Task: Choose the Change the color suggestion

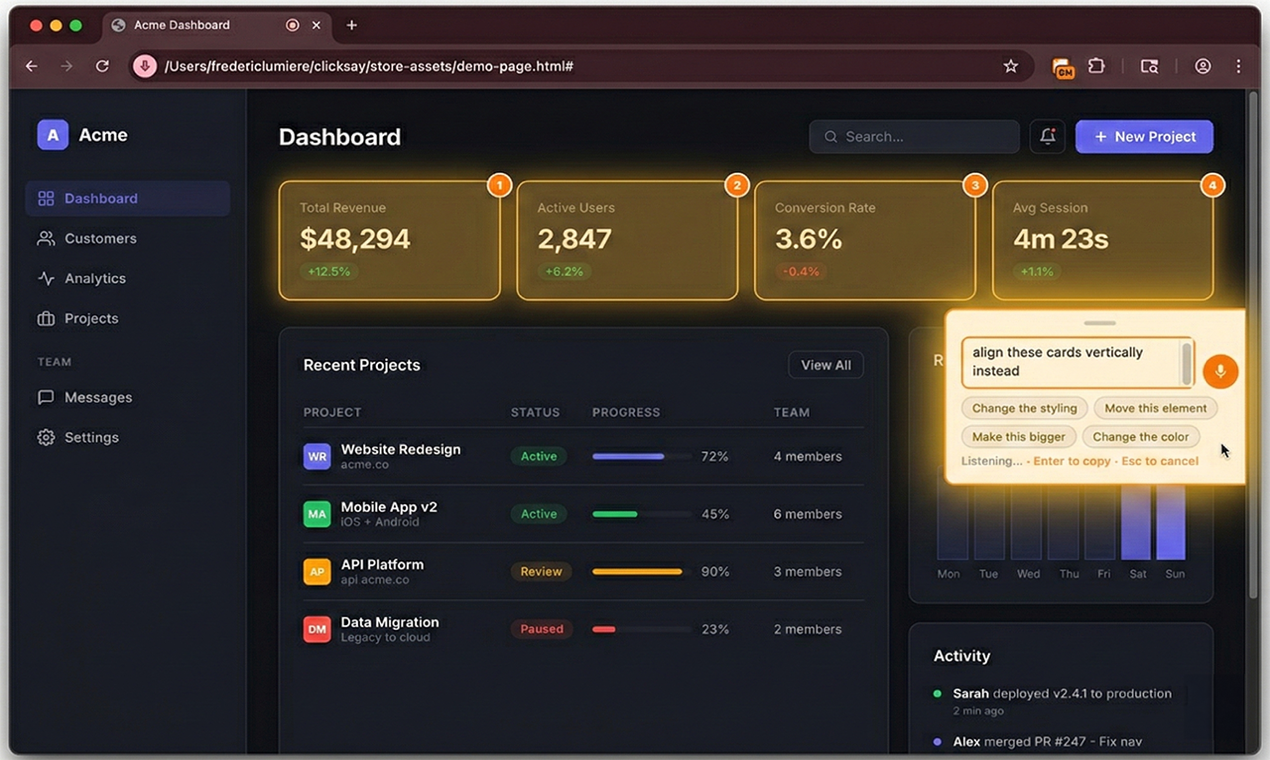Action: (x=1141, y=437)
